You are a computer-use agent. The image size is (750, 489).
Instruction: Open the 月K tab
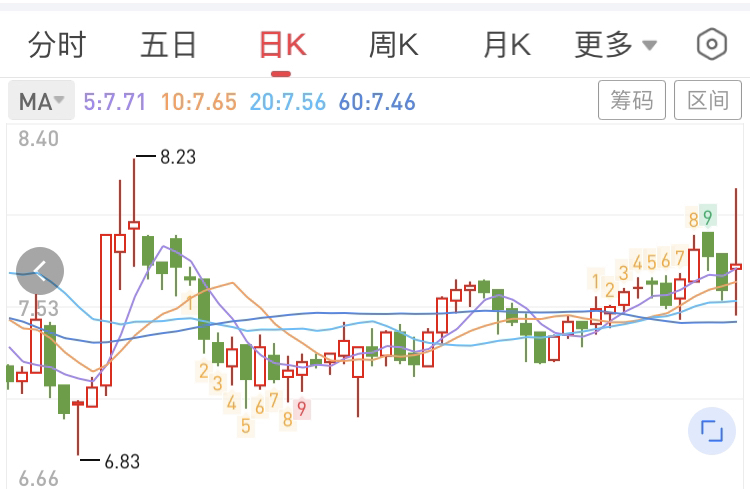pos(506,45)
